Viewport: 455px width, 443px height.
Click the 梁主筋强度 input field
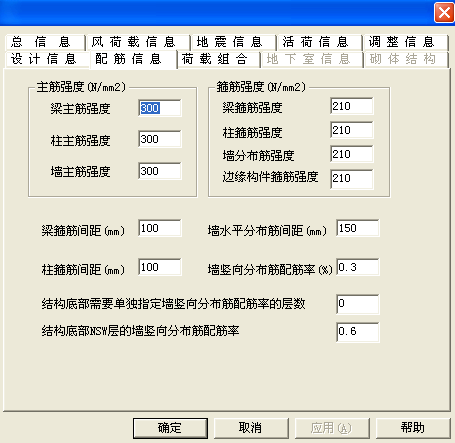tap(160, 108)
